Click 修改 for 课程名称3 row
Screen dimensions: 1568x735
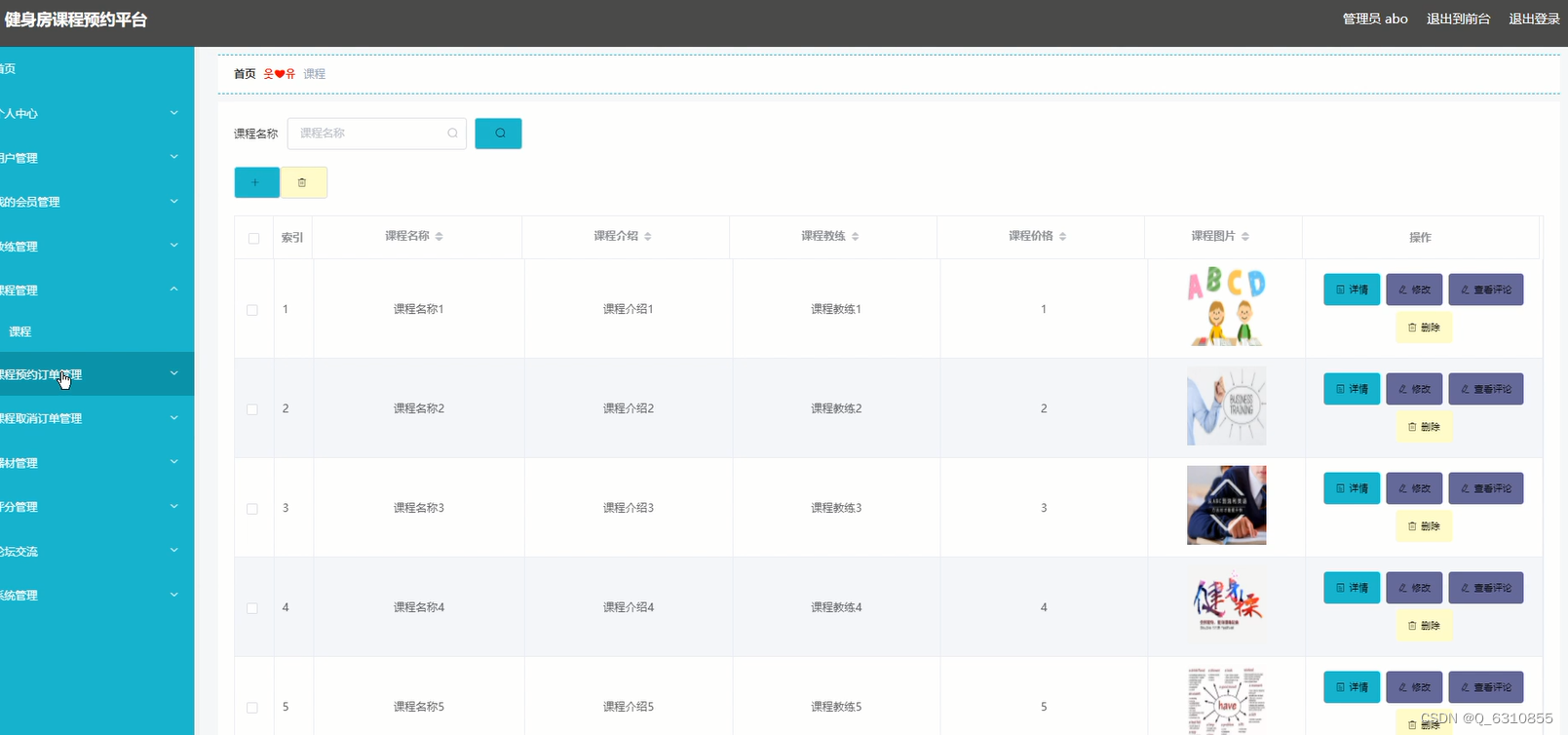click(x=1414, y=488)
